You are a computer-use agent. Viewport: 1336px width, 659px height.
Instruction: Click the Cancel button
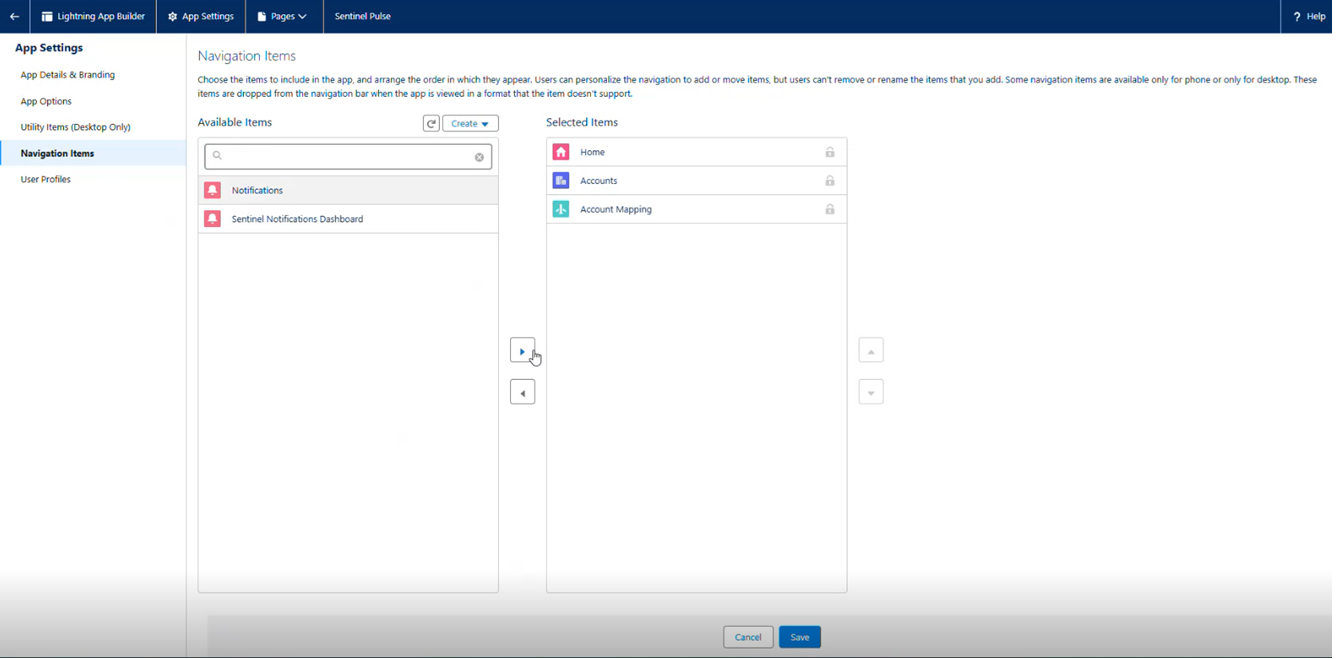coord(748,638)
